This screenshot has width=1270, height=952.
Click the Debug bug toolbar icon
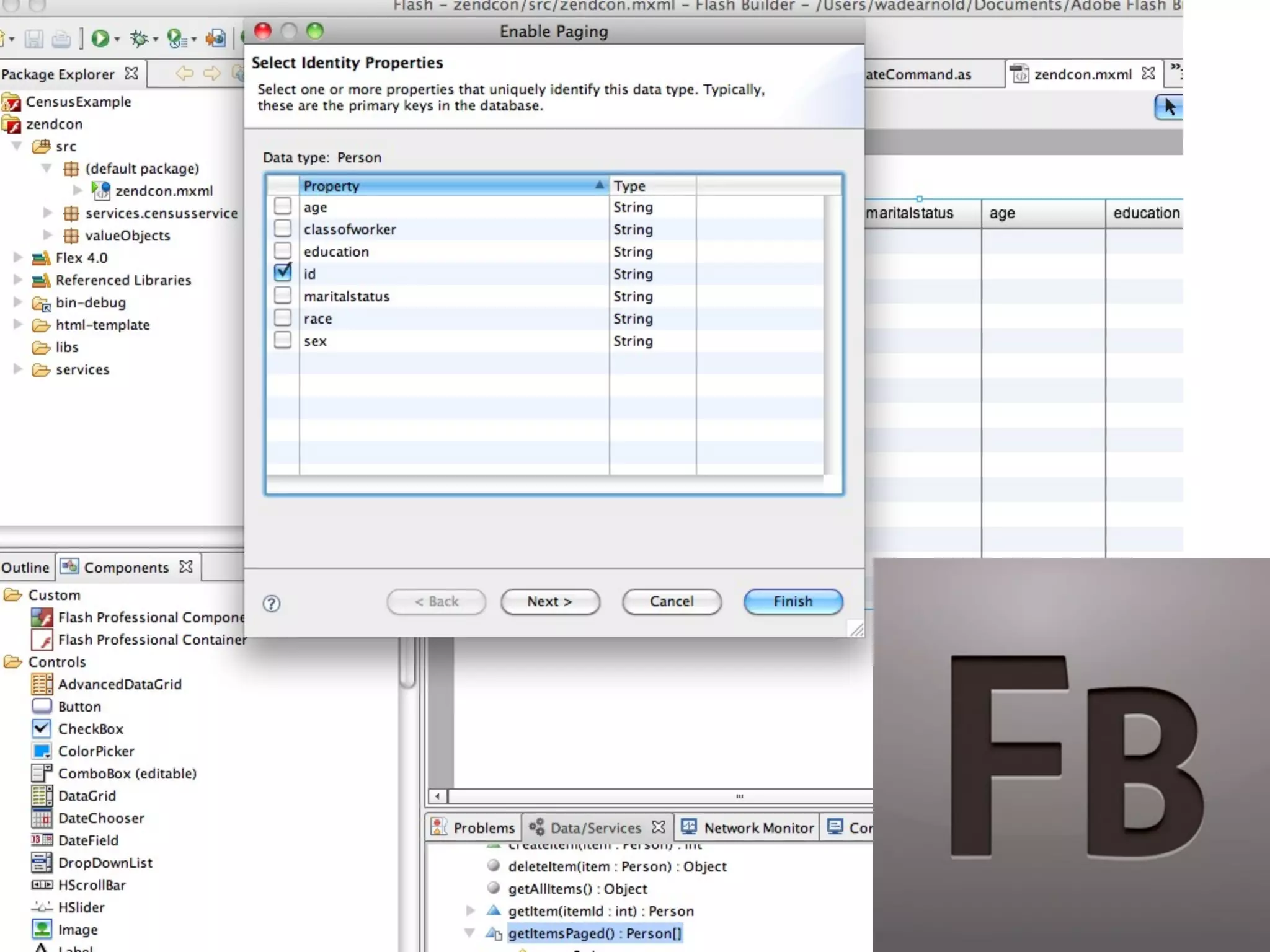[138, 39]
